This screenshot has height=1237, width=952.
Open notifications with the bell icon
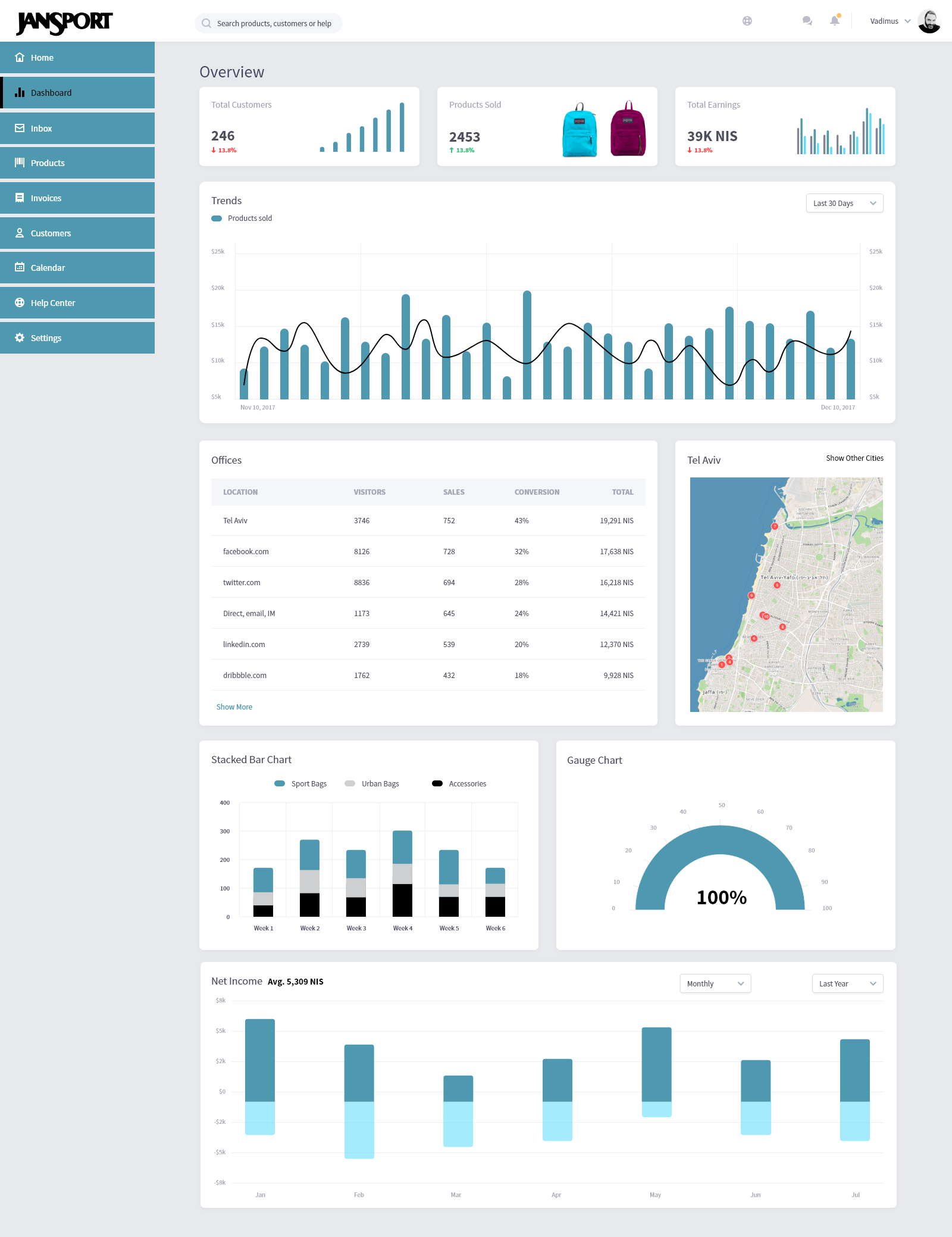[834, 21]
